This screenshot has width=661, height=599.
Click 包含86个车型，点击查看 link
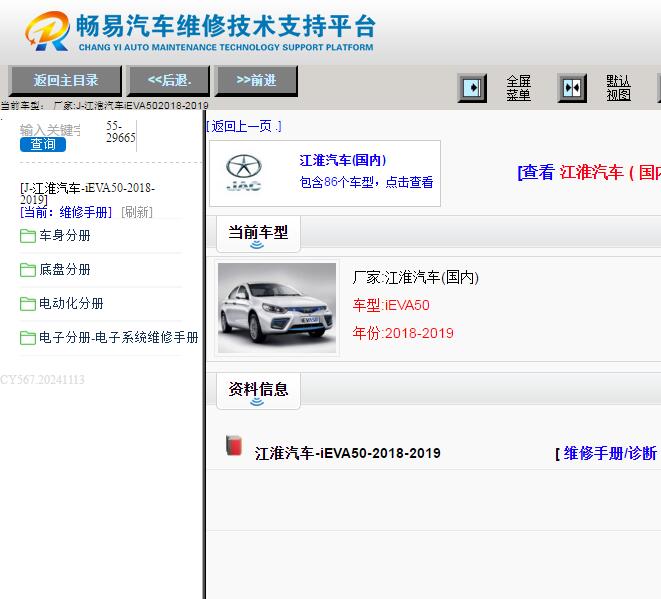(x=366, y=182)
